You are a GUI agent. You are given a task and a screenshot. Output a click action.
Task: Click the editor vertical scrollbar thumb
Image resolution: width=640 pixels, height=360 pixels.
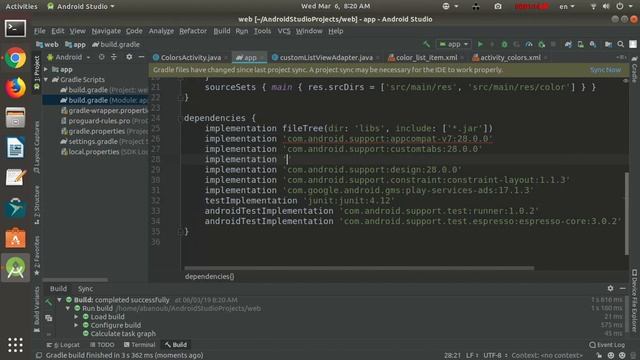pos(627,213)
